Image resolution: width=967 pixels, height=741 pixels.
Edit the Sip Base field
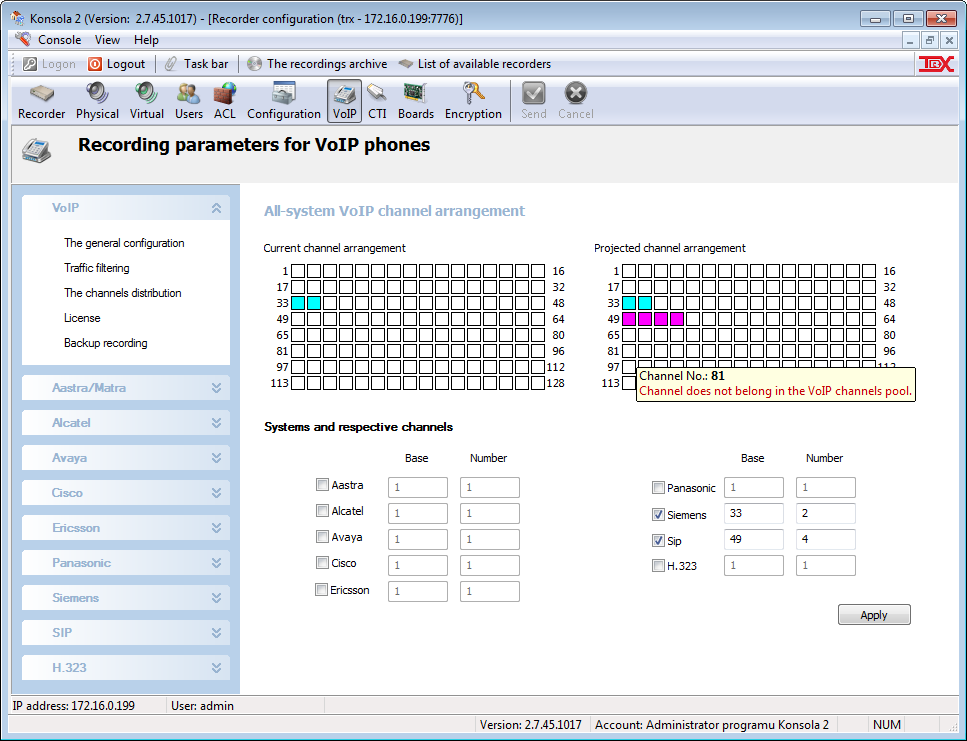click(754, 539)
